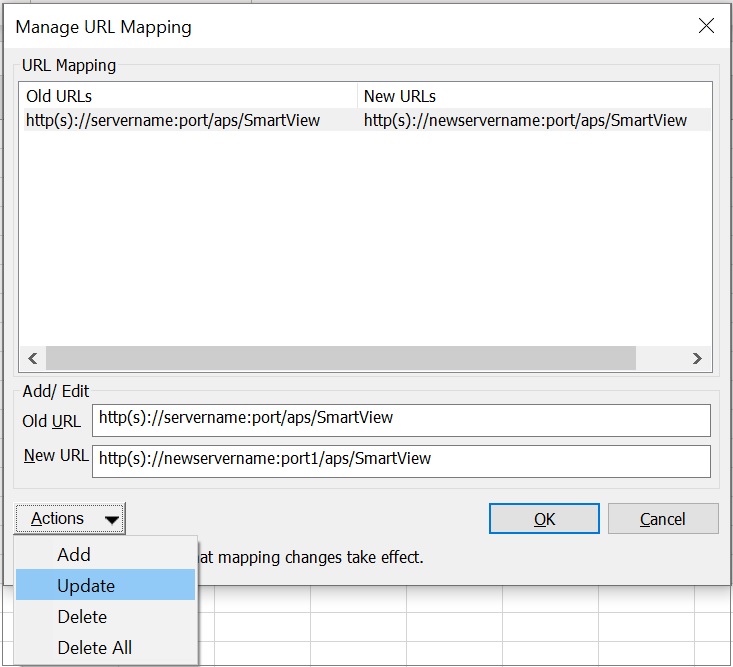Click the right arrow of horizontal scrollbar
This screenshot has height=667, width=733.
[697, 358]
